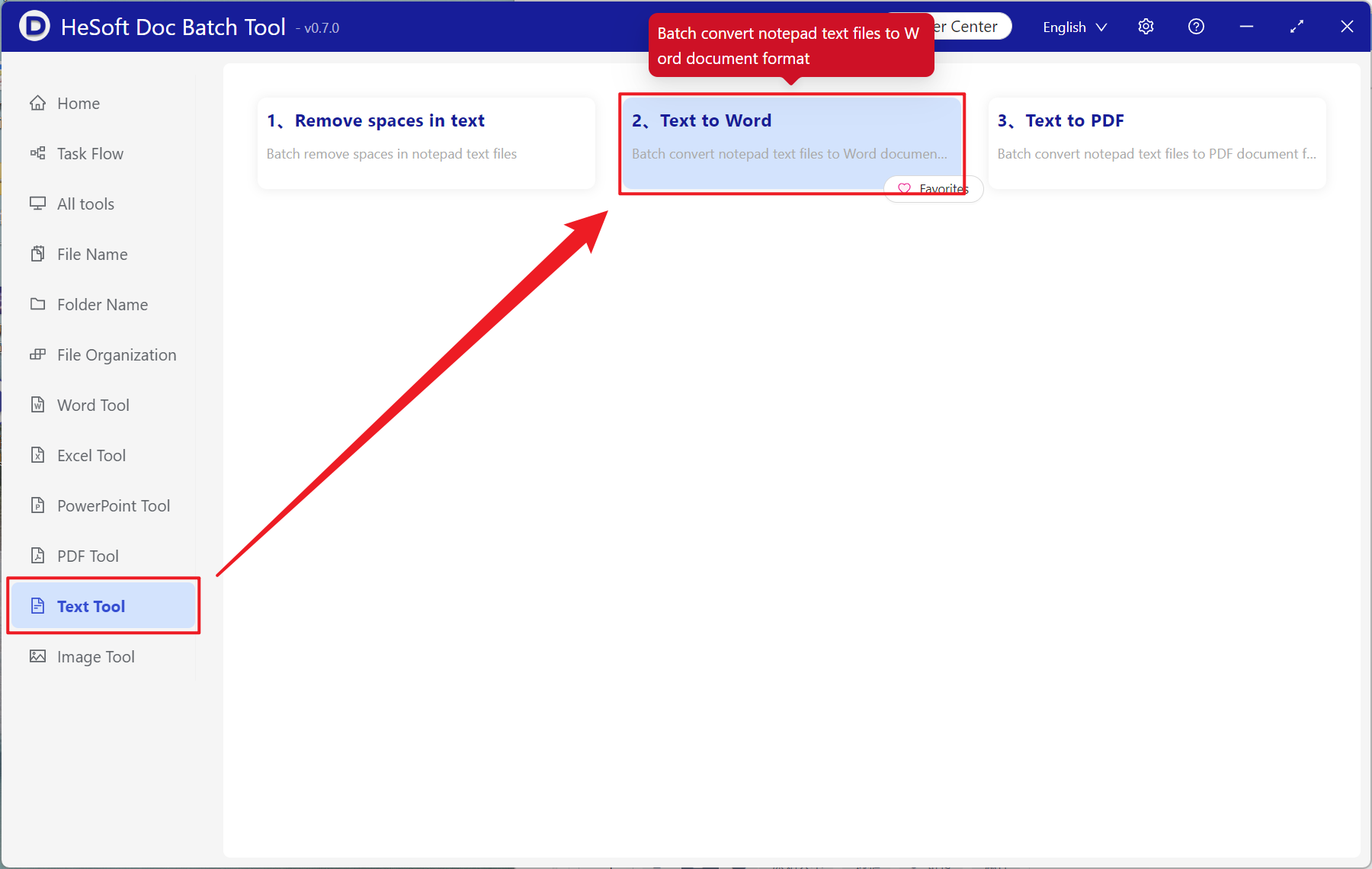Open the File Name section
The height and width of the screenshot is (869, 1372).
pyautogui.click(x=103, y=254)
